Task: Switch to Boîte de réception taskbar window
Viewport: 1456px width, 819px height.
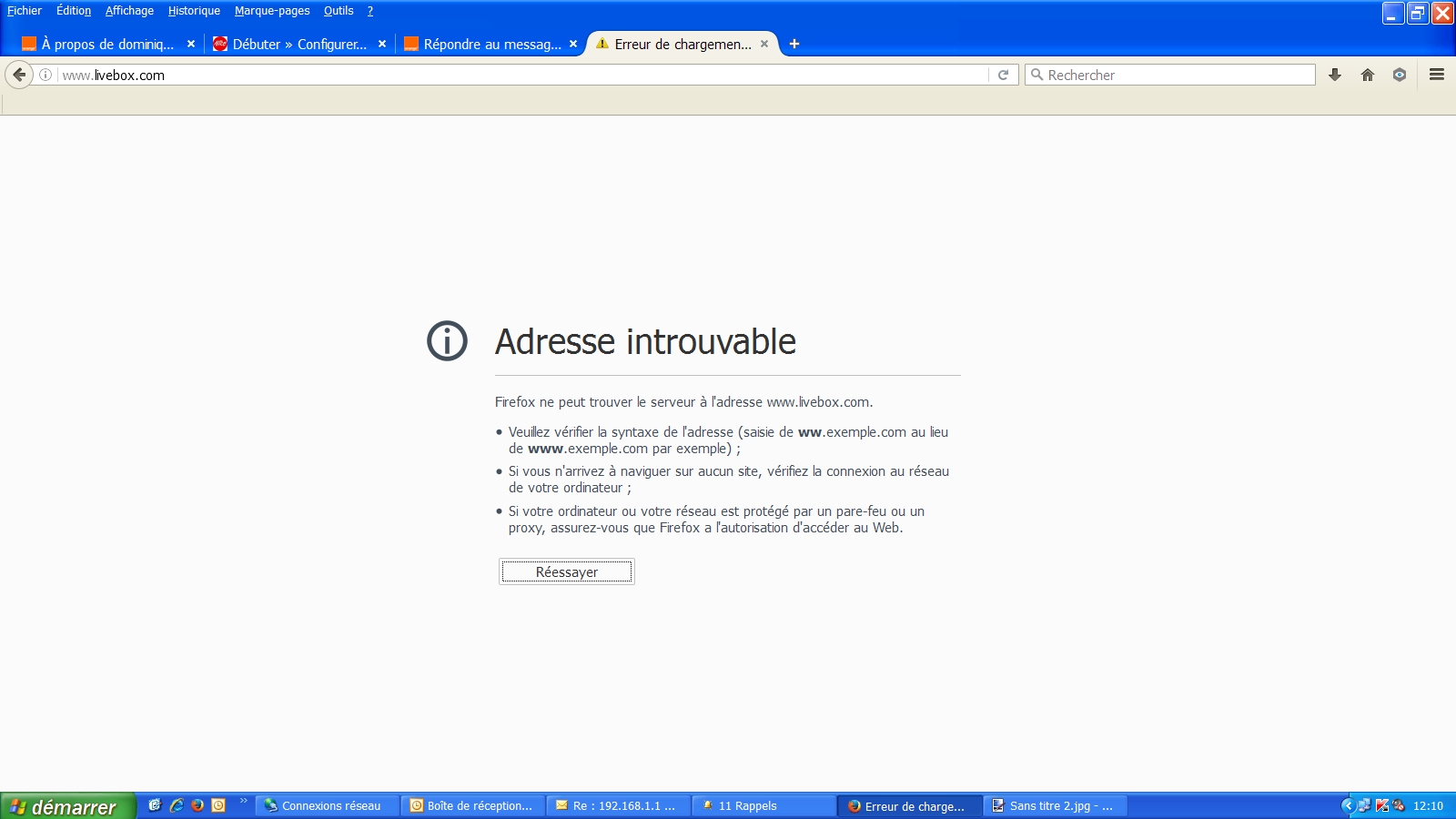Action: click(x=473, y=805)
